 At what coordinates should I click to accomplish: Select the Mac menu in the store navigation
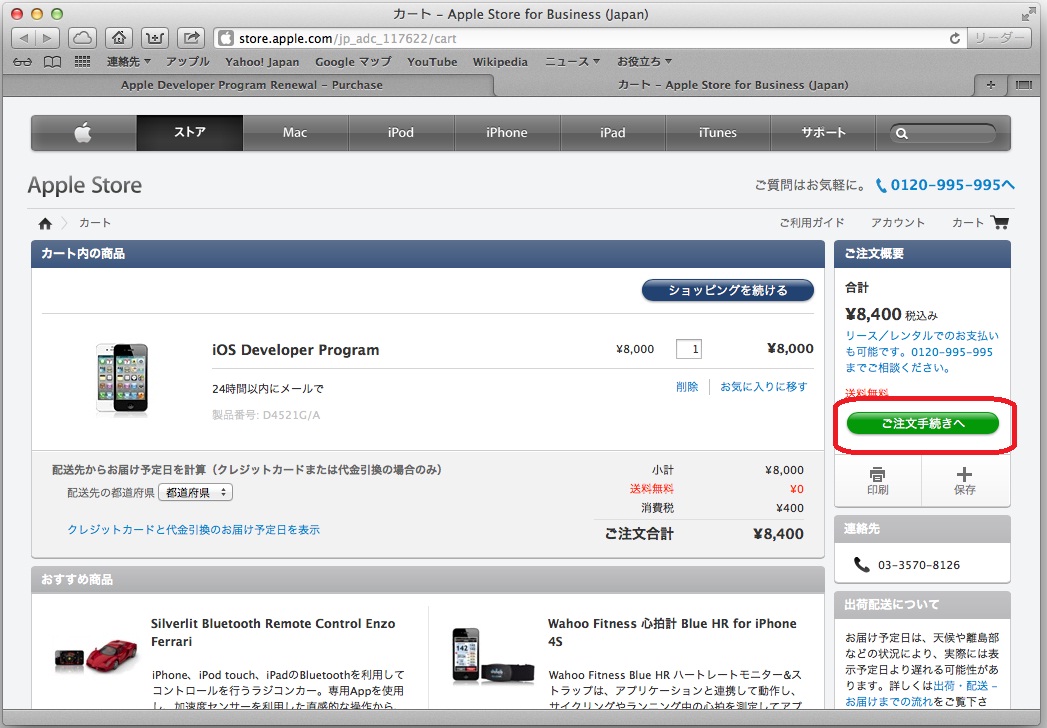pyautogui.click(x=295, y=133)
